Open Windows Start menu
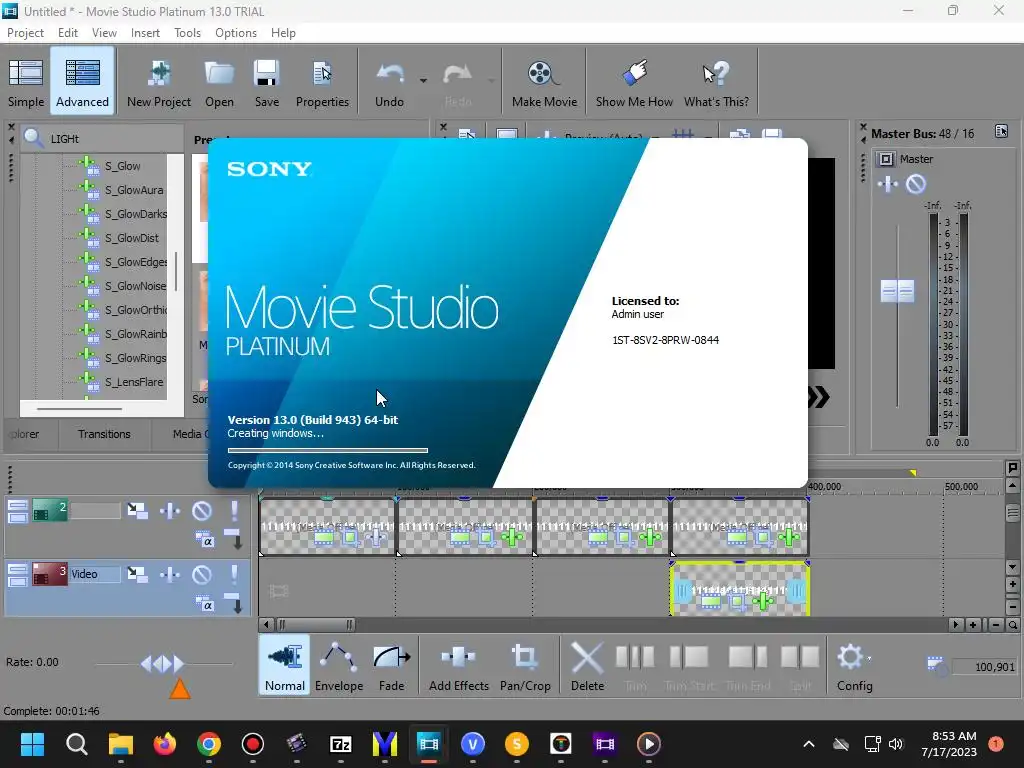The width and height of the screenshot is (1024, 768). pyautogui.click(x=32, y=744)
